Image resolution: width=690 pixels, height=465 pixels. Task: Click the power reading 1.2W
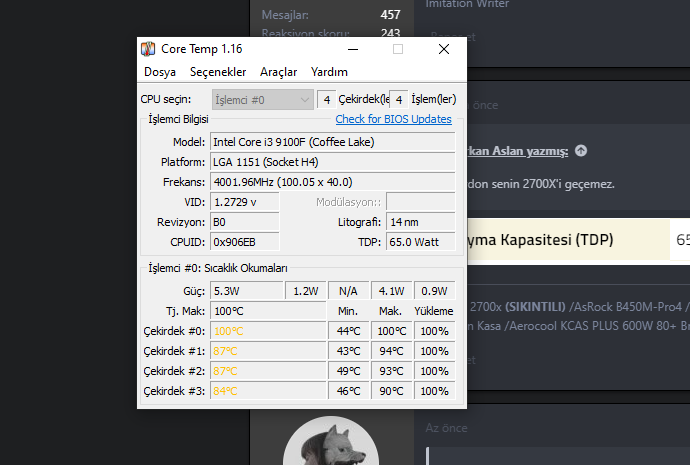(305, 291)
